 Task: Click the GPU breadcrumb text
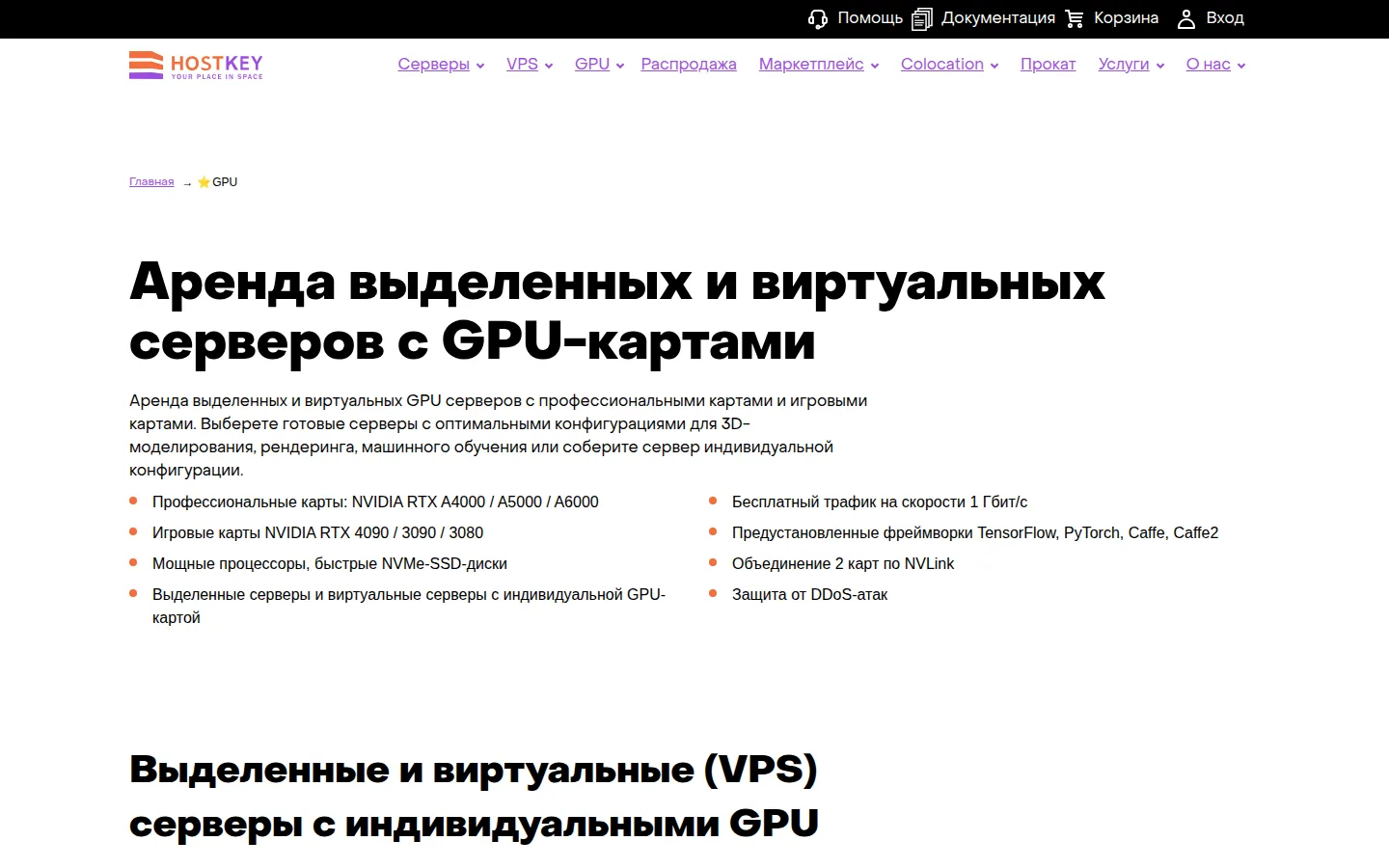tap(225, 181)
